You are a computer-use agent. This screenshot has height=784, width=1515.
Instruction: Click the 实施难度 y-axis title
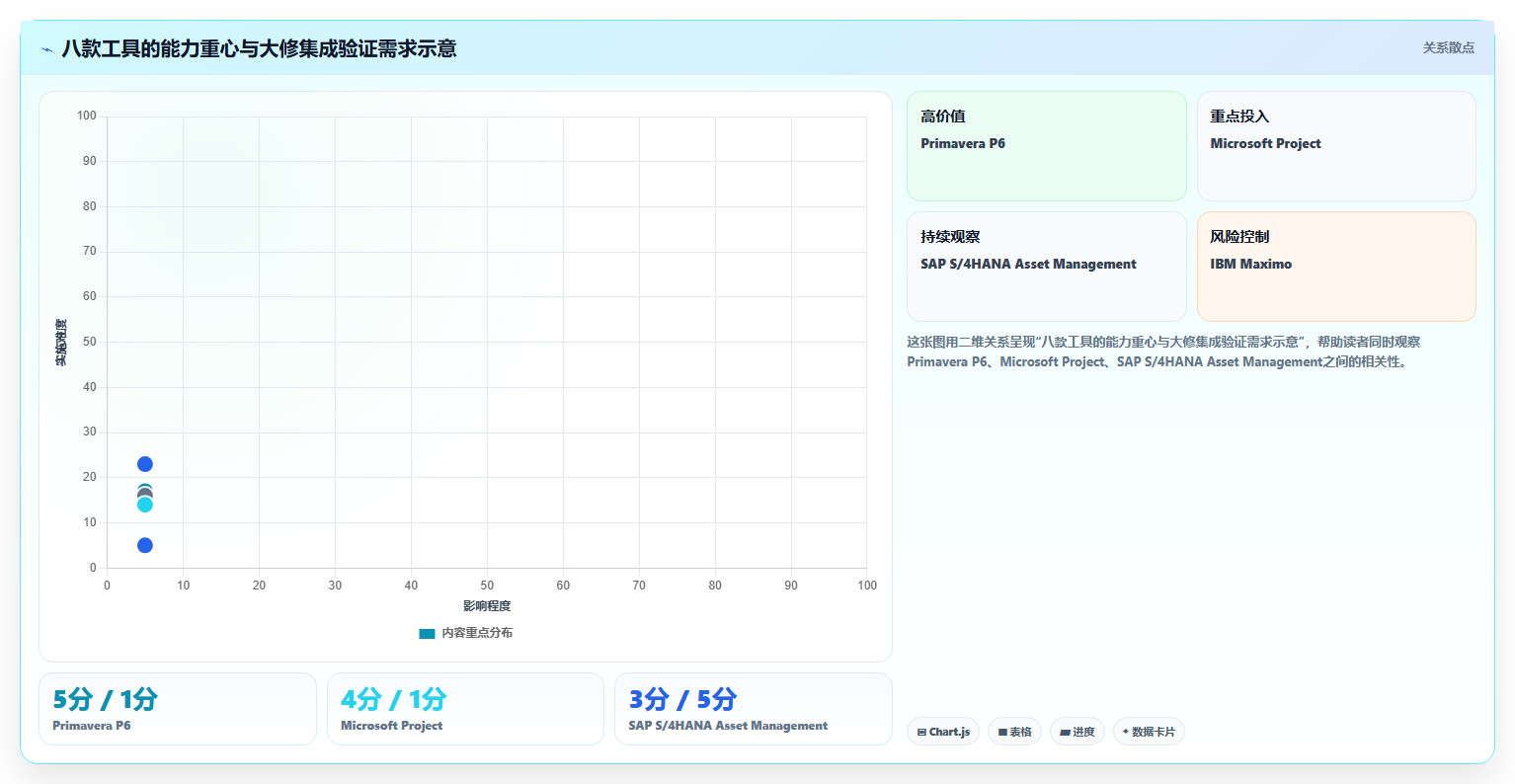(61, 343)
